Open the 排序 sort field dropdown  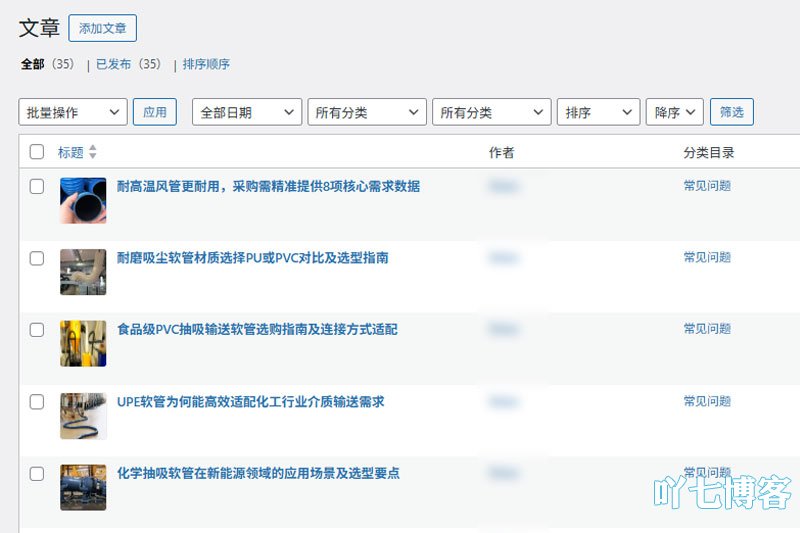tap(598, 112)
